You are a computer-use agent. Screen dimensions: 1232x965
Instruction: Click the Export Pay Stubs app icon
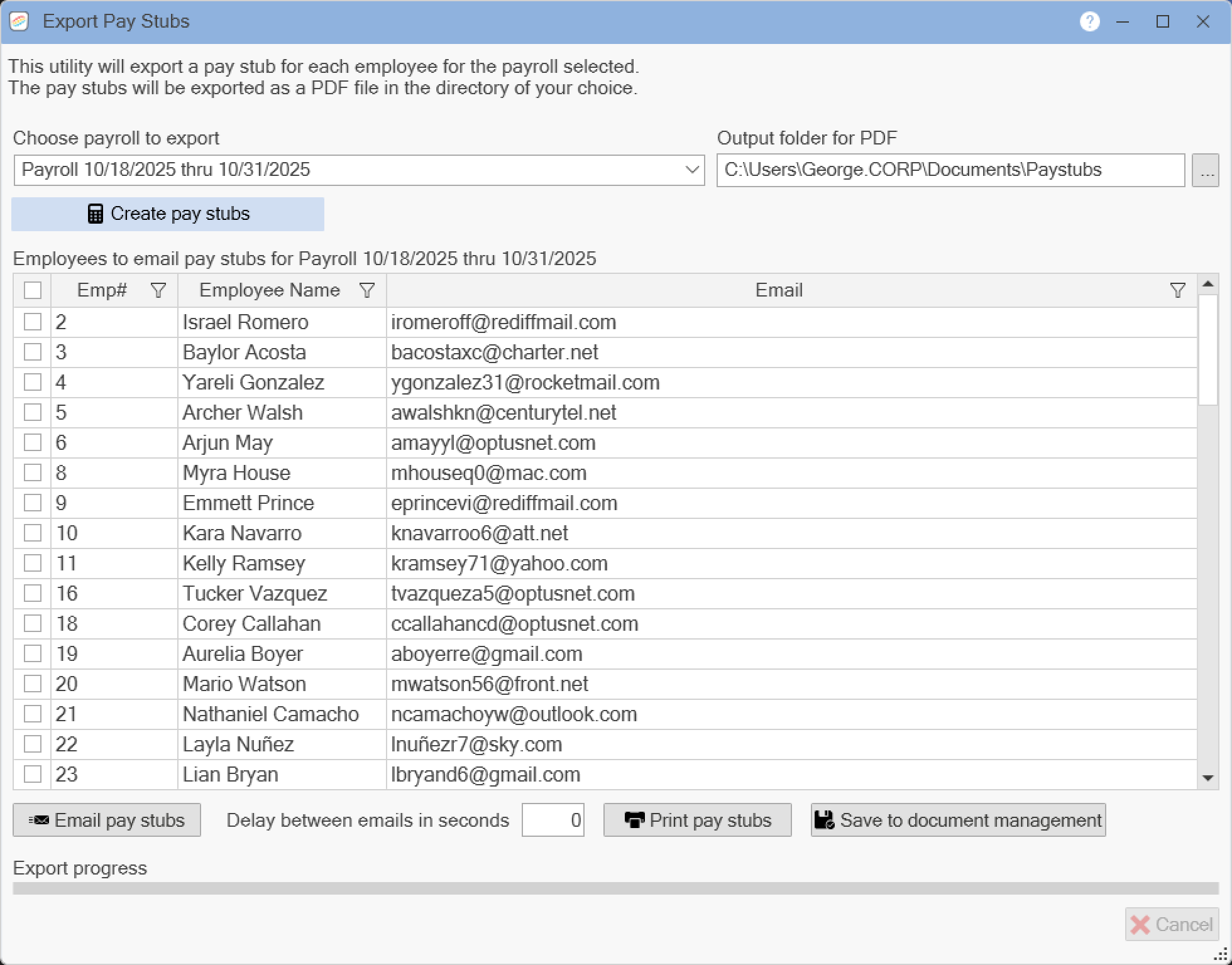click(x=19, y=21)
